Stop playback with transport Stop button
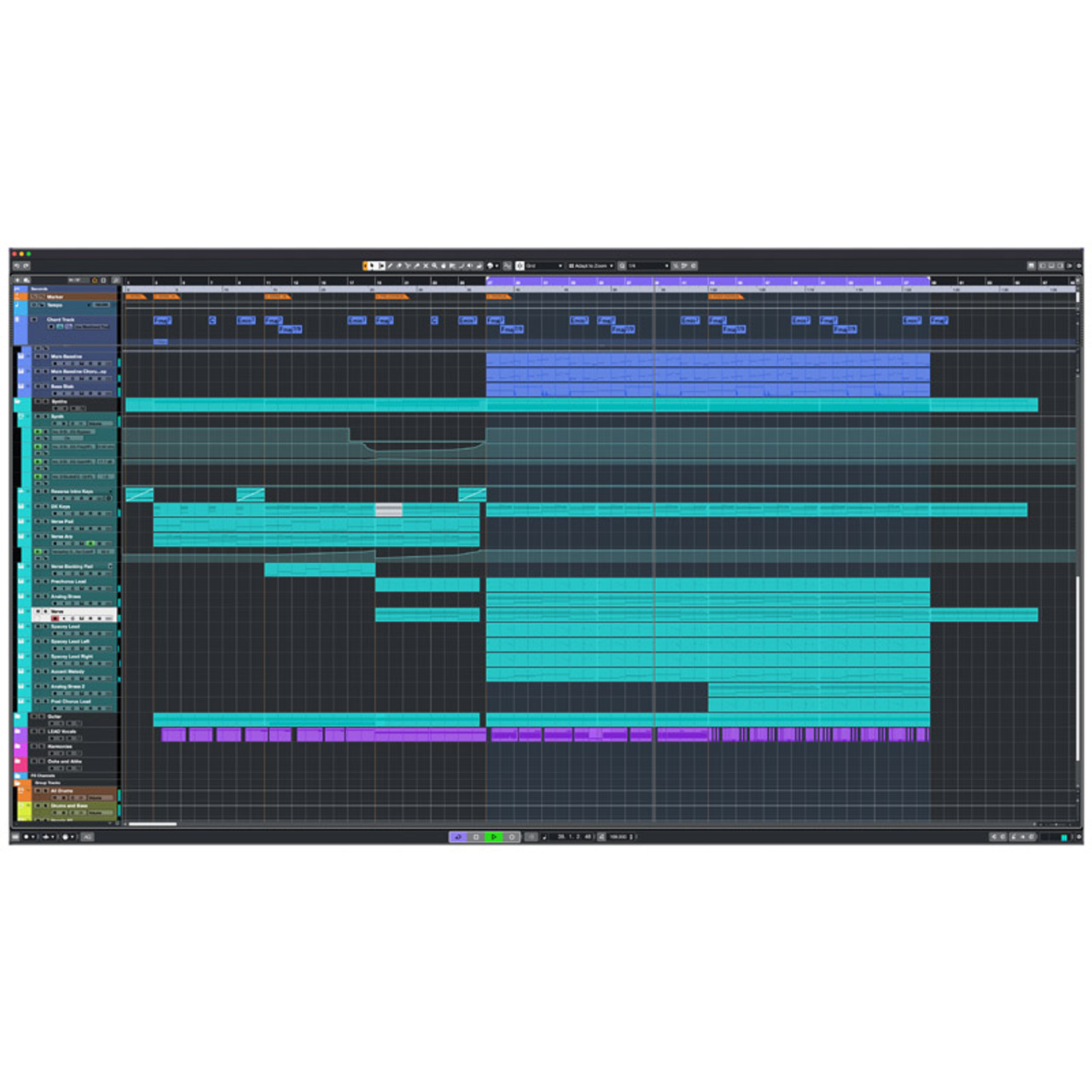The width and height of the screenshot is (1092, 1092). 476,837
